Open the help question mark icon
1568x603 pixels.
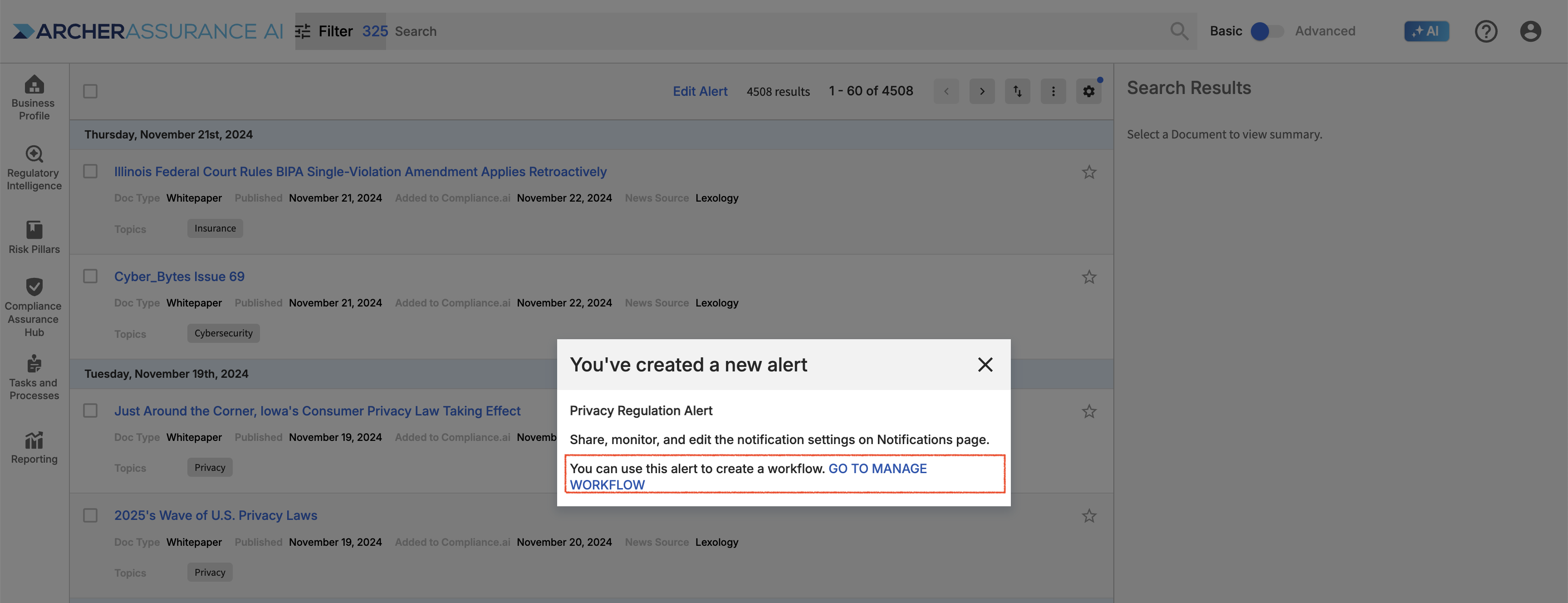pos(1486,31)
